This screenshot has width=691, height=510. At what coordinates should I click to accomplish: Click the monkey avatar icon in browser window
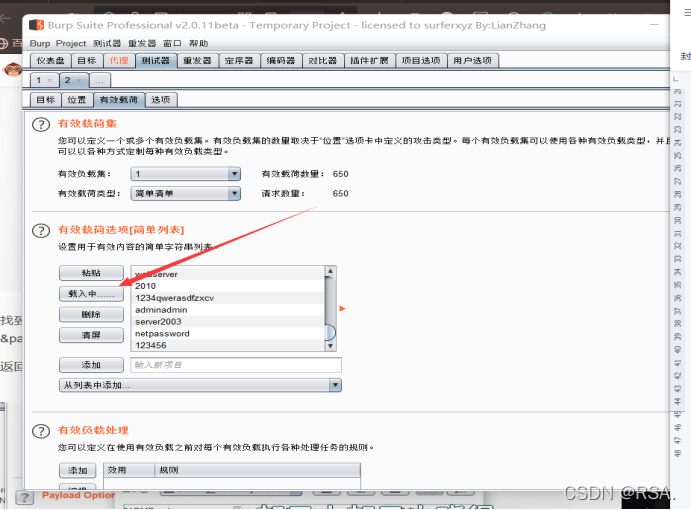[13, 70]
